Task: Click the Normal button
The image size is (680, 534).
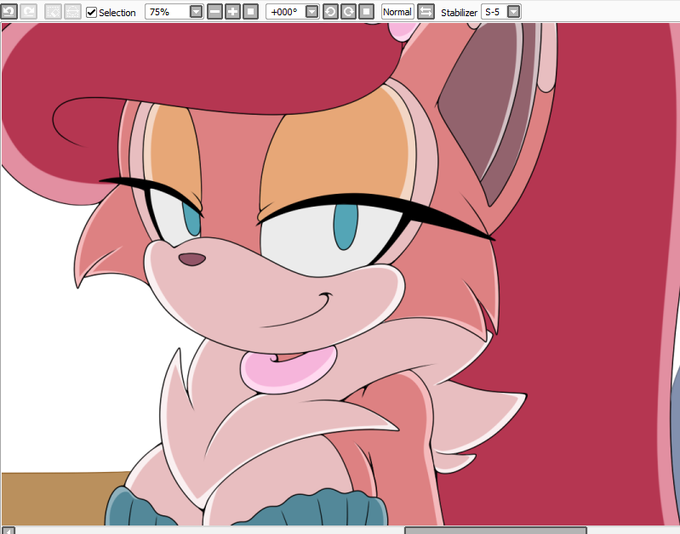Action: click(397, 12)
